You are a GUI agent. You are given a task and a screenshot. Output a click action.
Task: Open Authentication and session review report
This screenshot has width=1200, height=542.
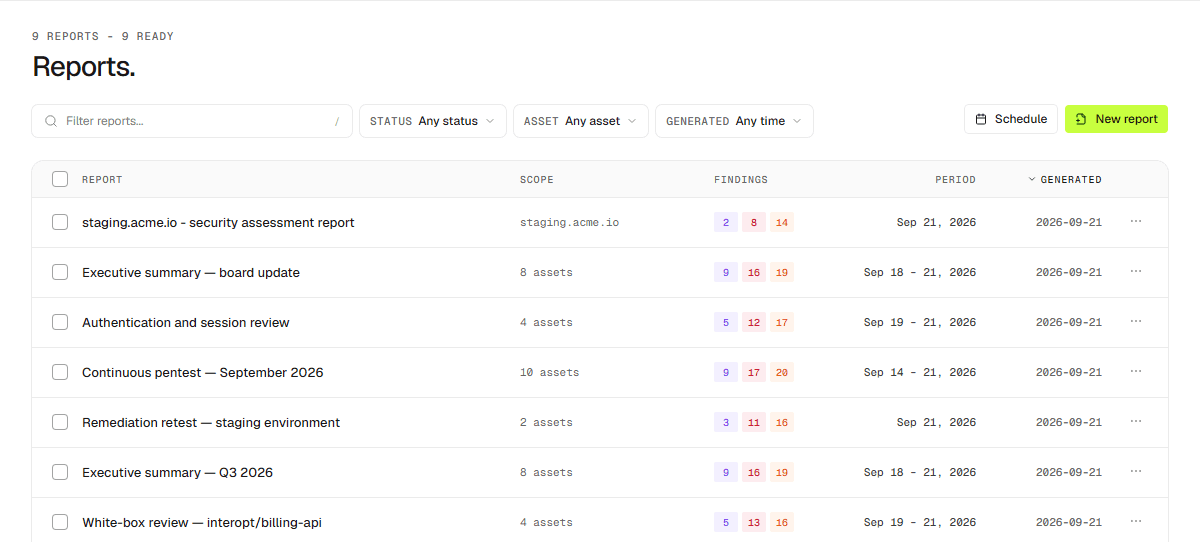pos(186,322)
